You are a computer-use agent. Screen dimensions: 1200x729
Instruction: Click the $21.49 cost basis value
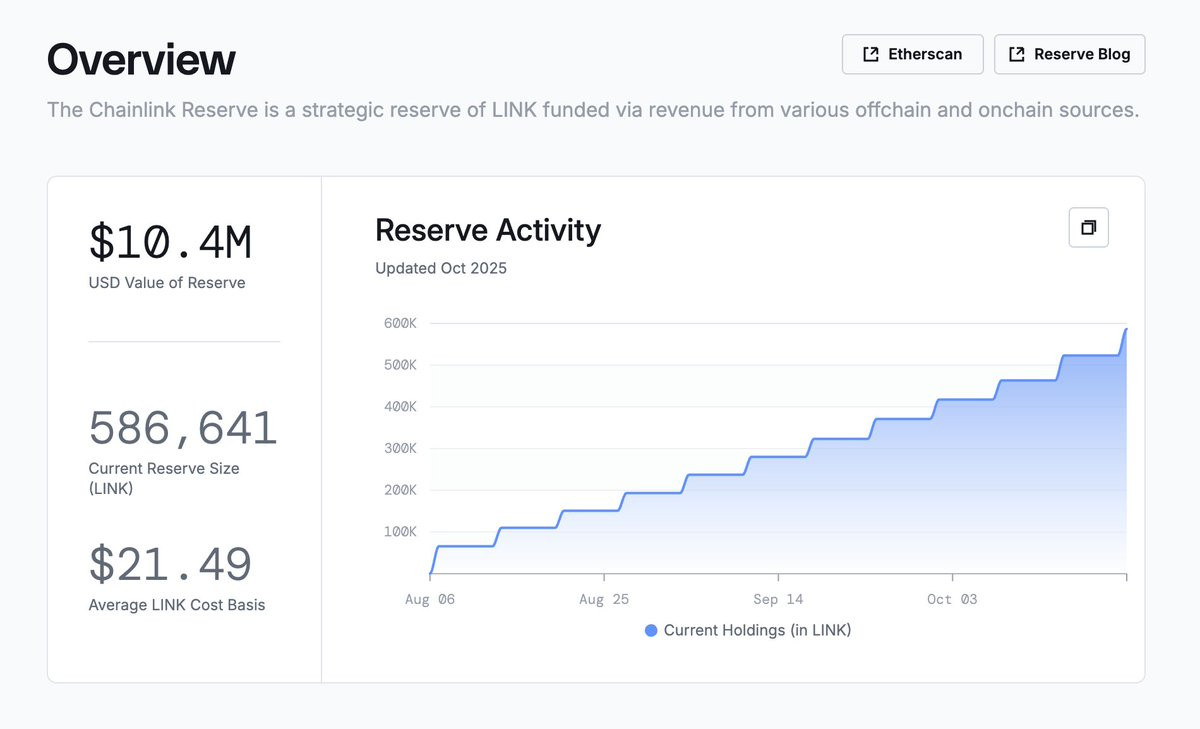coord(170,564)
